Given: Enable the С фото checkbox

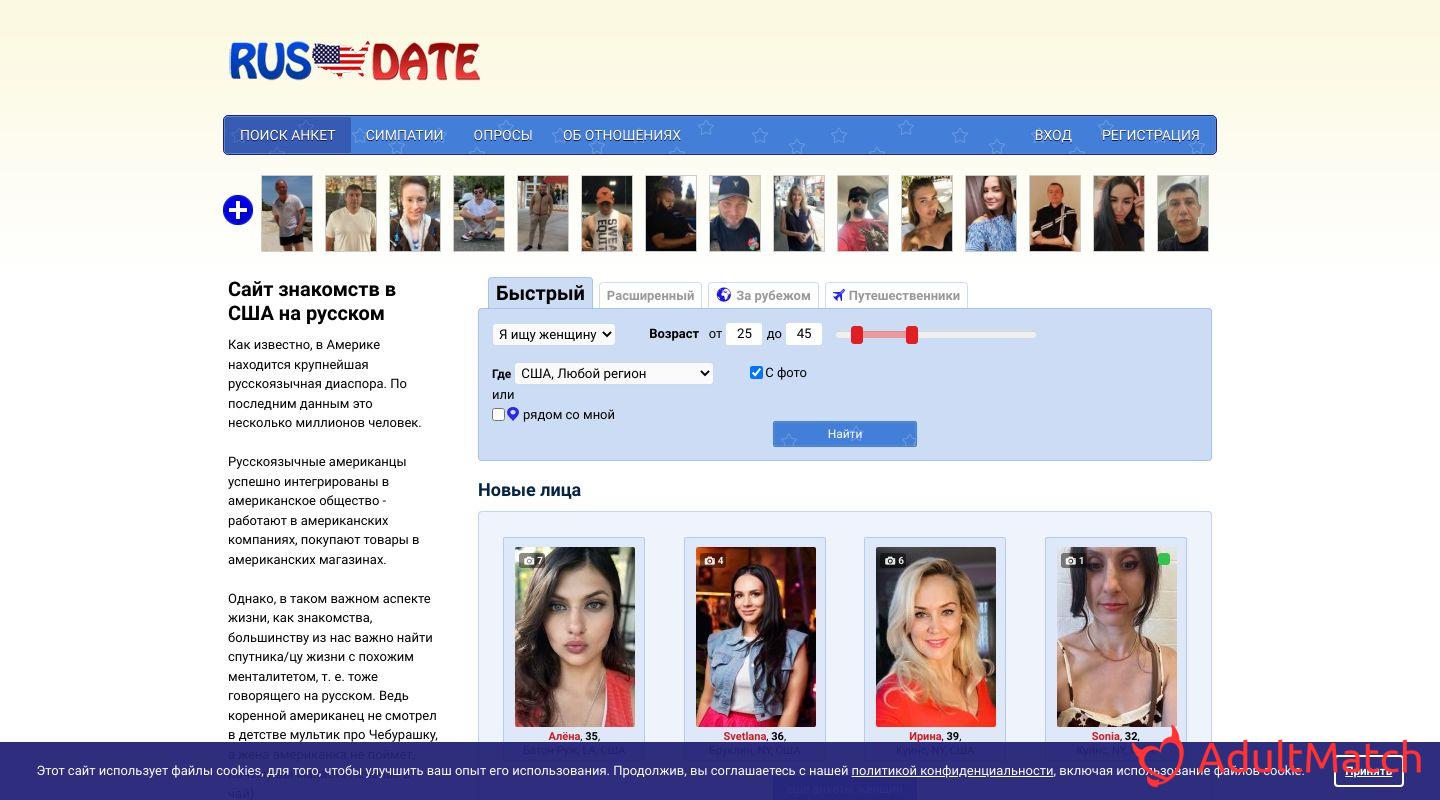Looking at the screenshot, I should click(756, 372).
